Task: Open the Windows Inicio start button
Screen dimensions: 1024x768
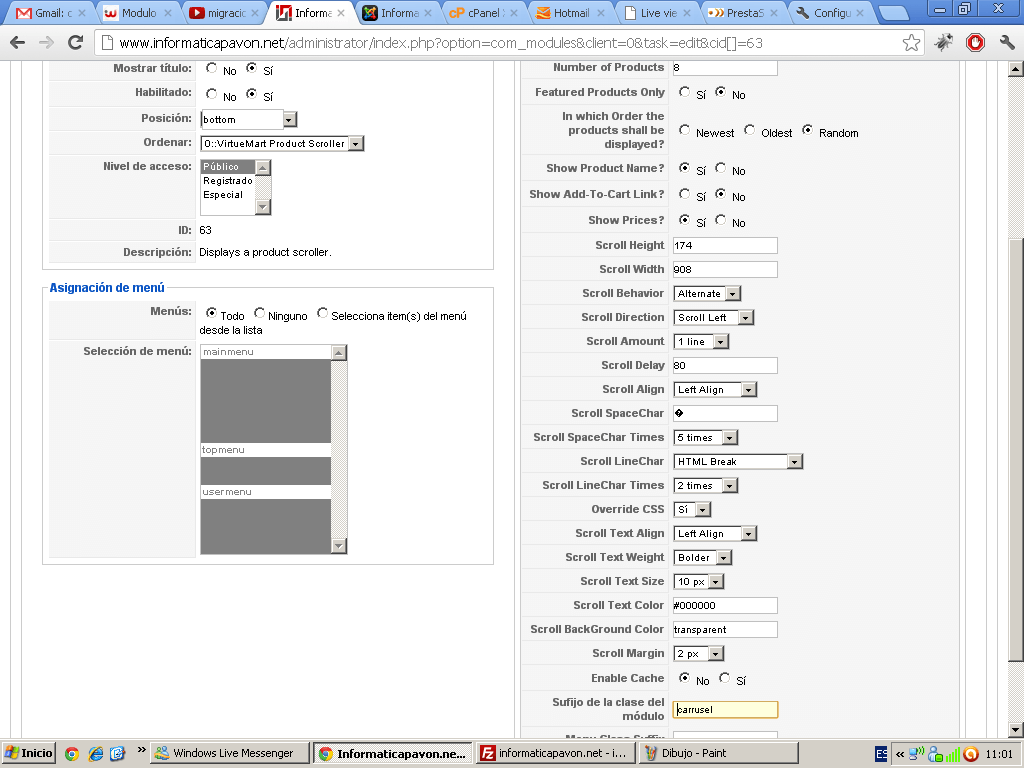Action: coord(28,753)
